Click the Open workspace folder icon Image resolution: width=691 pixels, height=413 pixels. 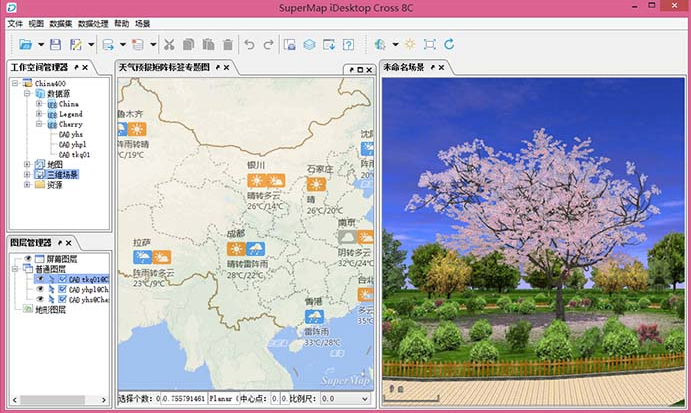26,44
